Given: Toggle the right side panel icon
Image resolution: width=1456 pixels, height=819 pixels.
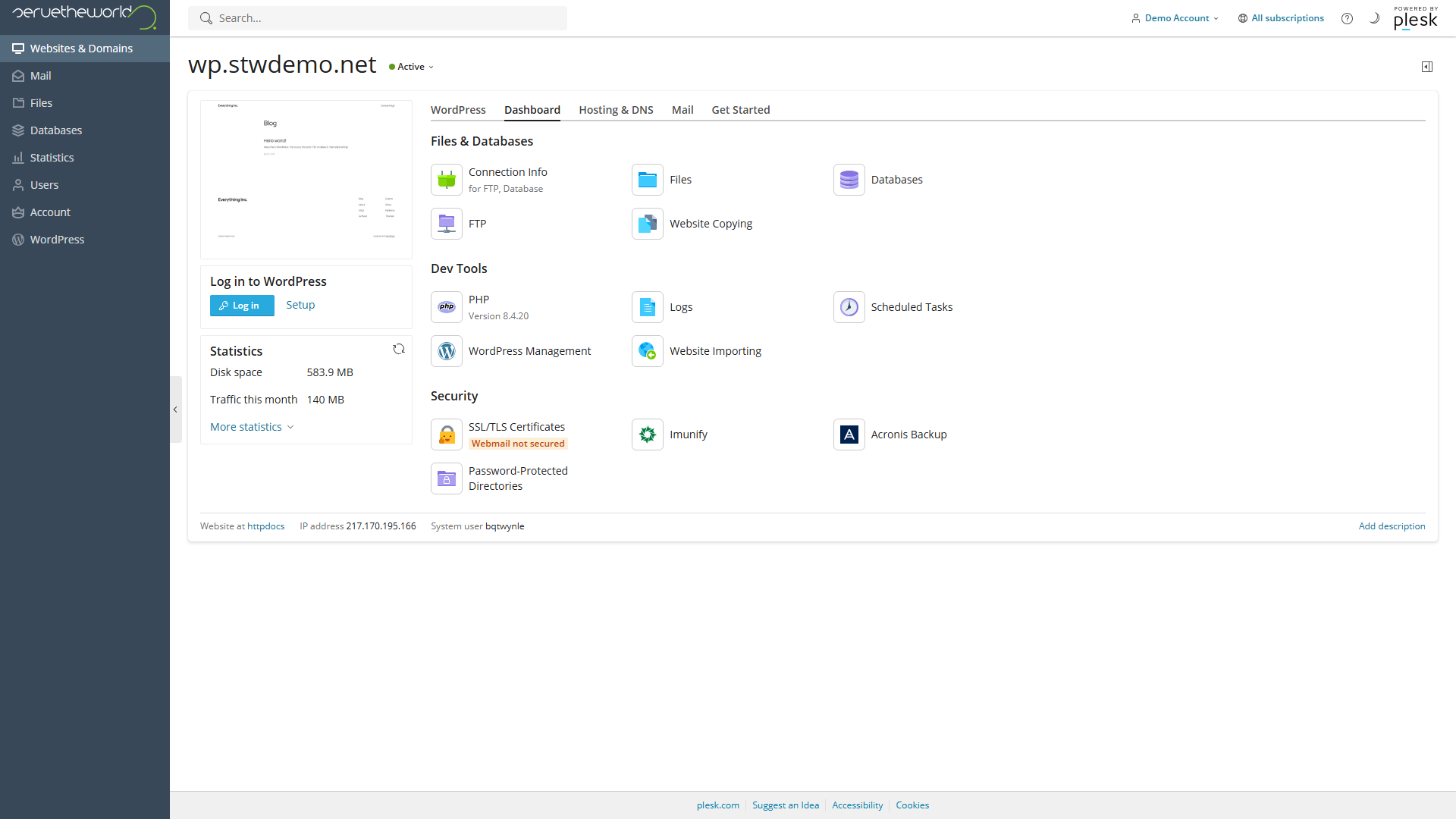Looking at the screenshot, I should pos(1427,67).
